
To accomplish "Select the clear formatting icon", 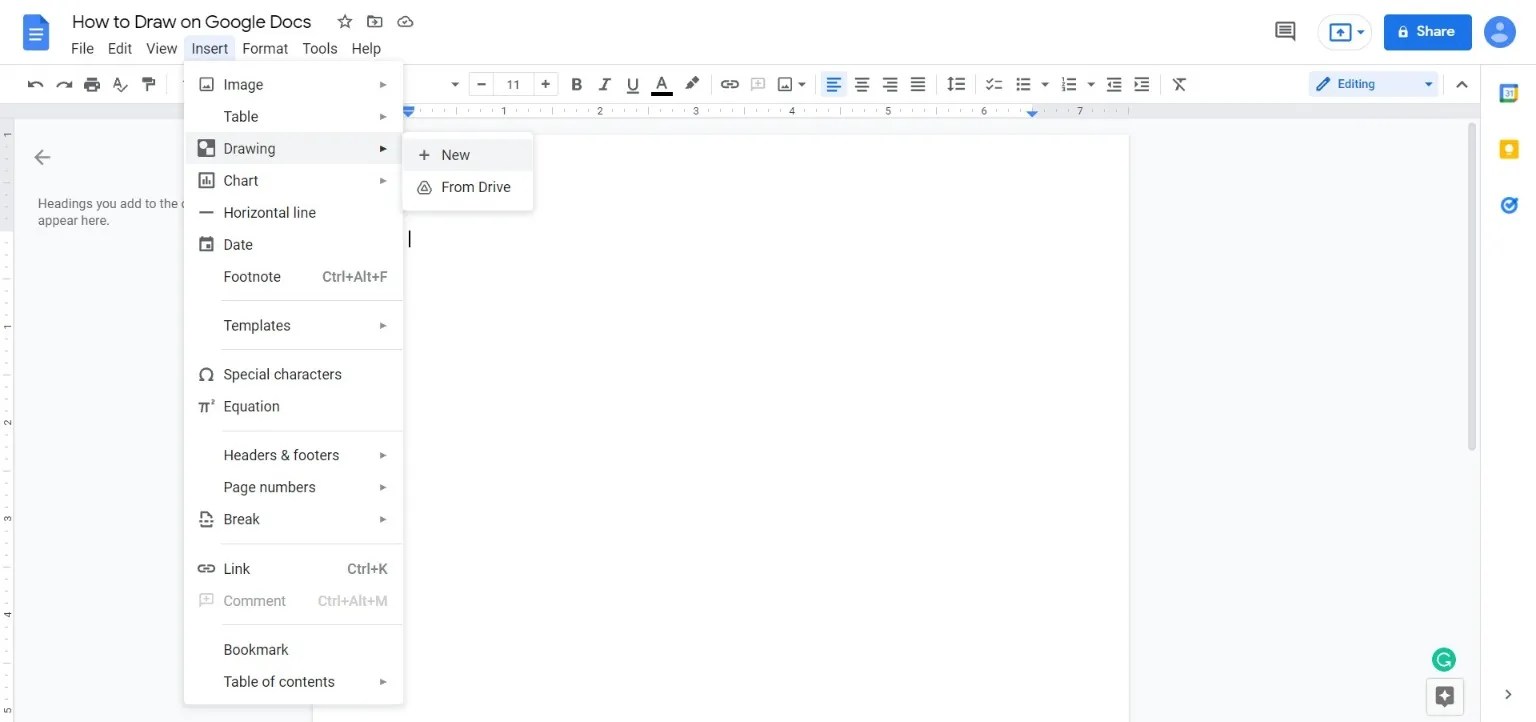I will coord(1179,84).
